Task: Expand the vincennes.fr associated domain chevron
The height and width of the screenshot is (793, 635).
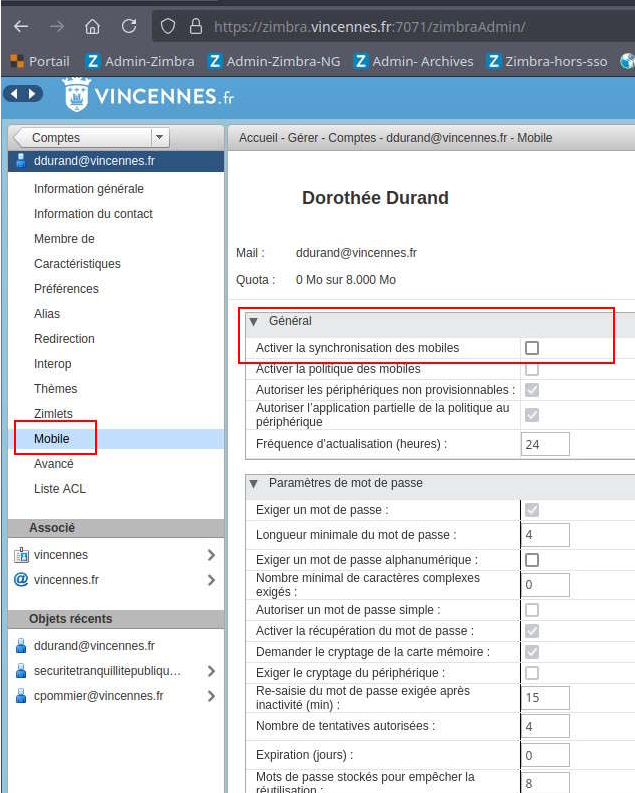Action: point(211,580)
